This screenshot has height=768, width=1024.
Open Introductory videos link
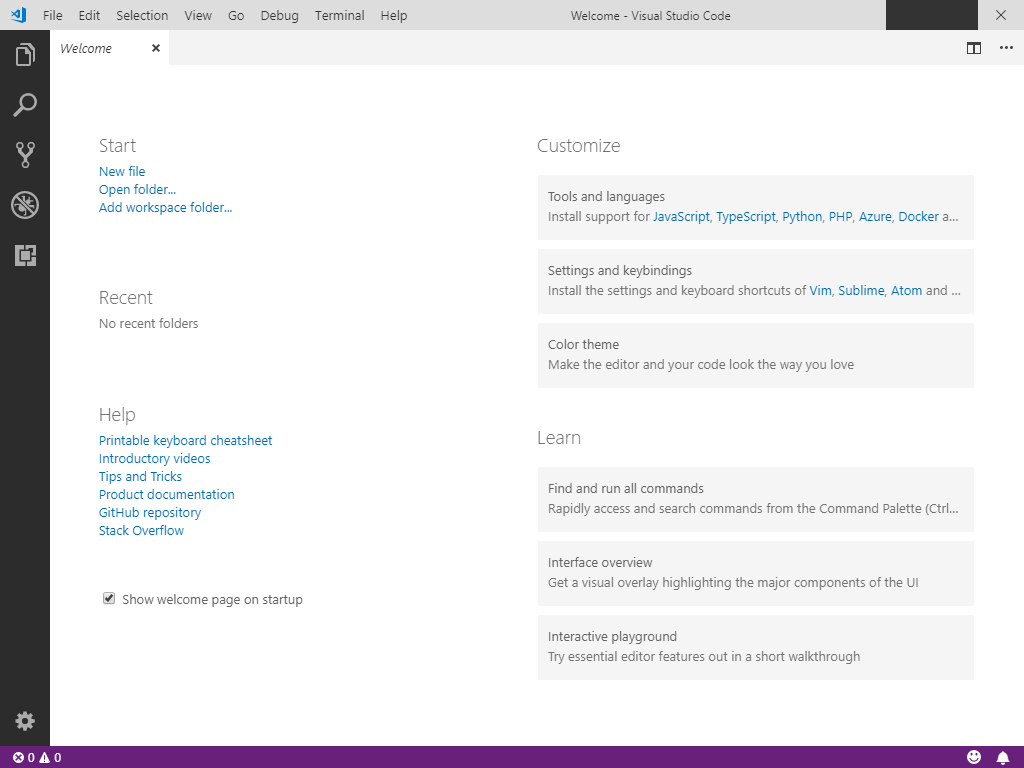154,458
